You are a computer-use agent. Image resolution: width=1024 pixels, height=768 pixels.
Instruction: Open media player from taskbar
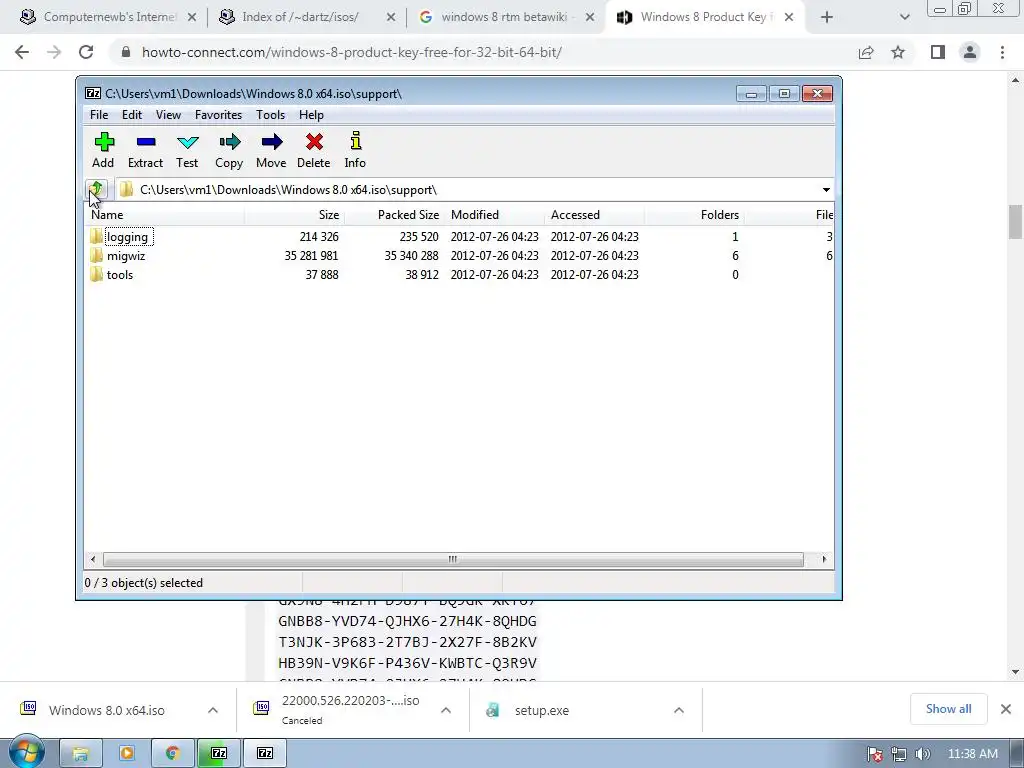coord(127,754)
